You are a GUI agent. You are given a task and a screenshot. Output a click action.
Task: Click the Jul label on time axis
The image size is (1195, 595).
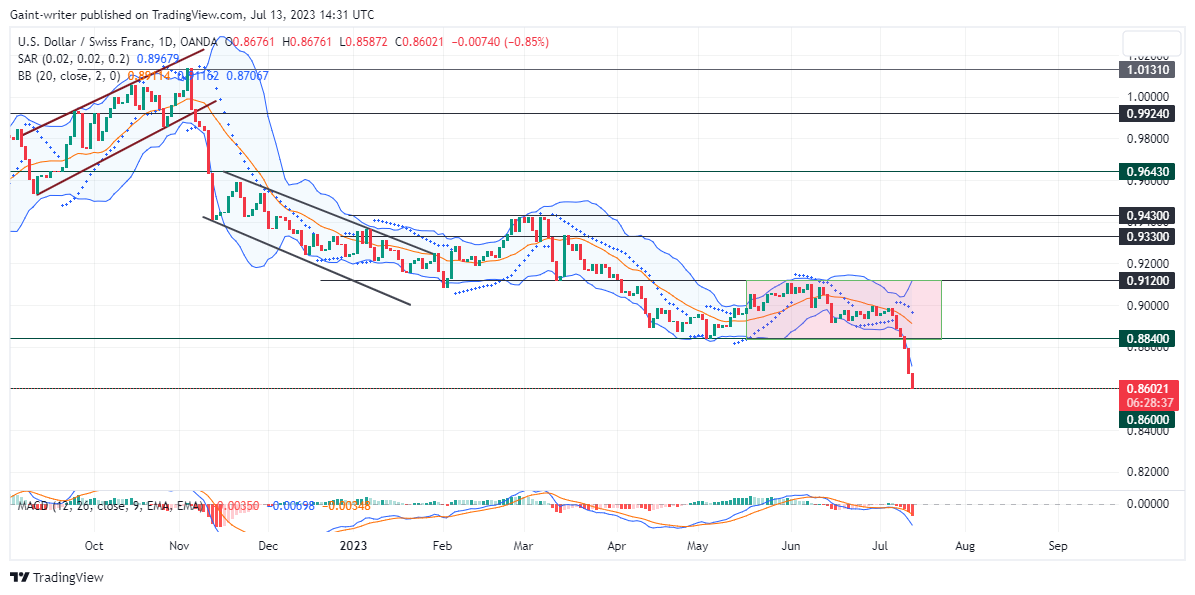(x=881, y=546)
